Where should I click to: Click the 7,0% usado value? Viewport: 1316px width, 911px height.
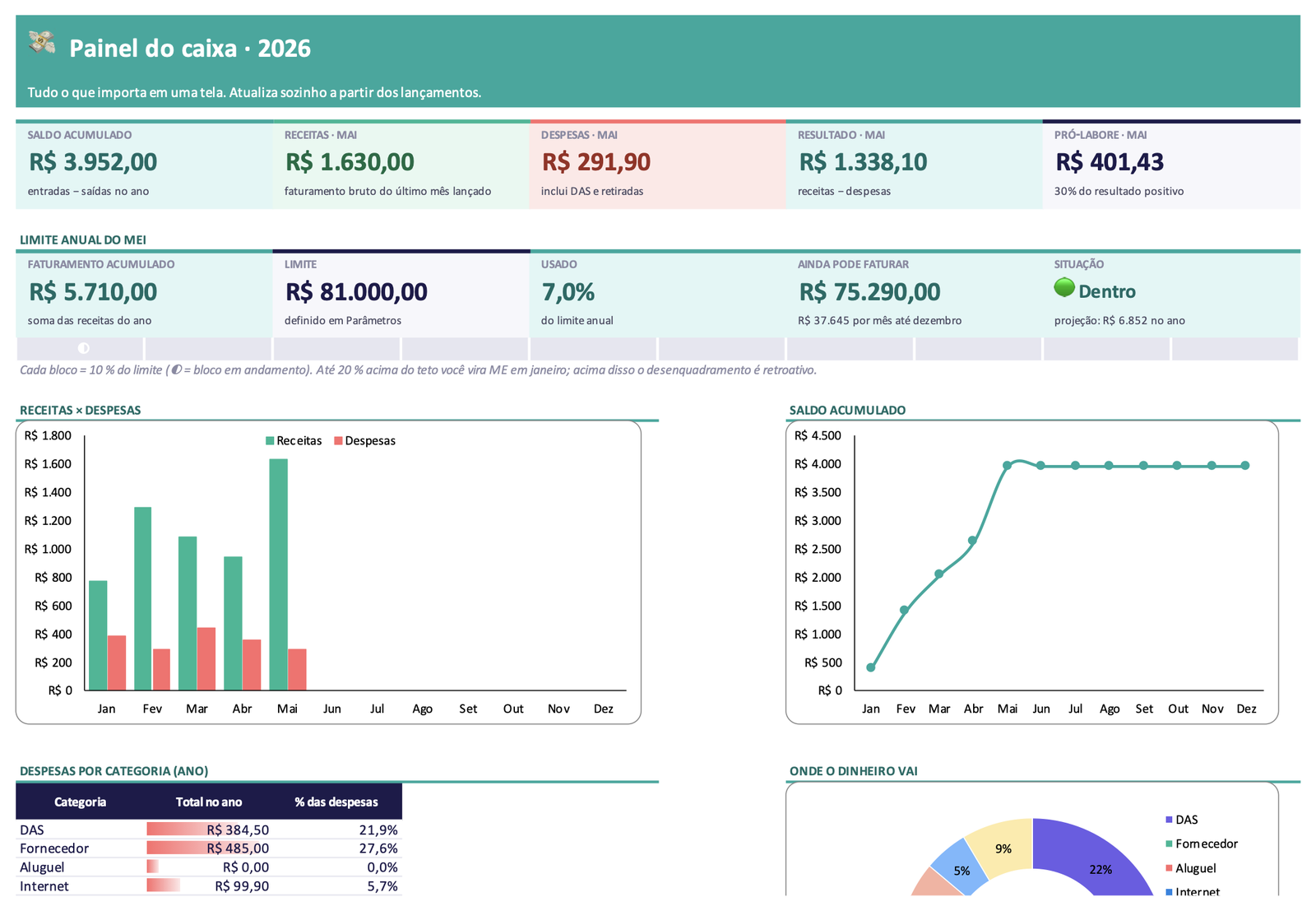pyautogui.click(x=568, y=292)
